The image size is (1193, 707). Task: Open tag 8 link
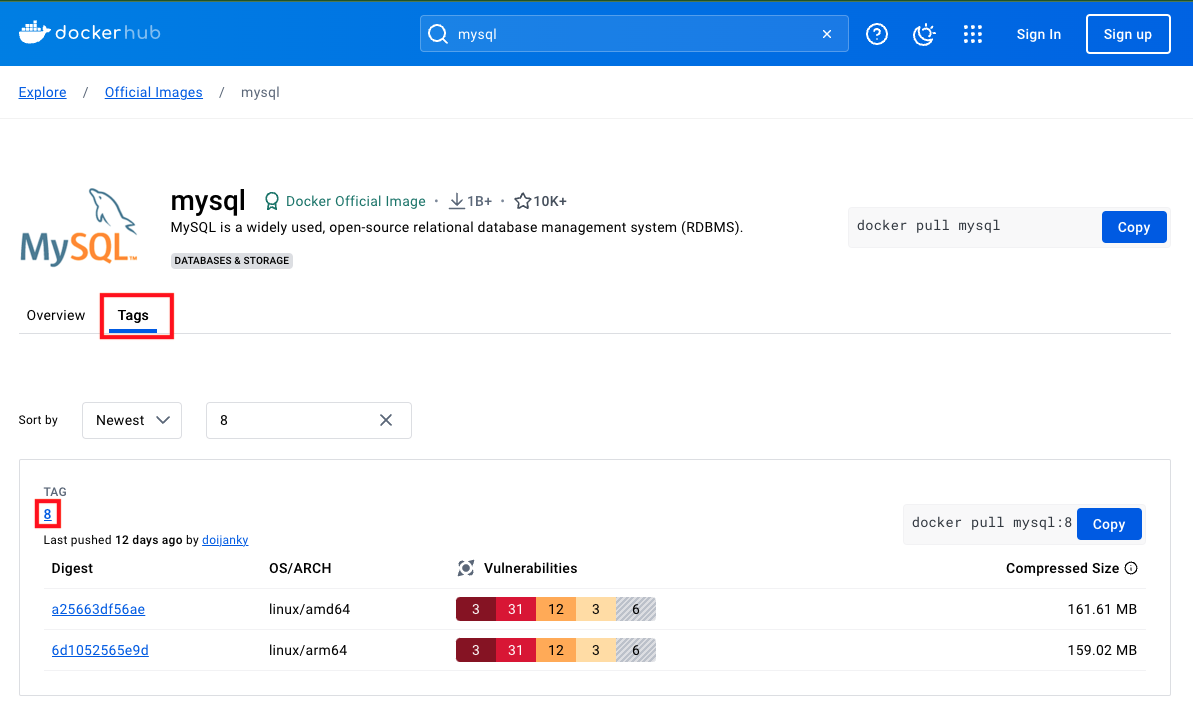pyautogui.click(x=47, y=514)
